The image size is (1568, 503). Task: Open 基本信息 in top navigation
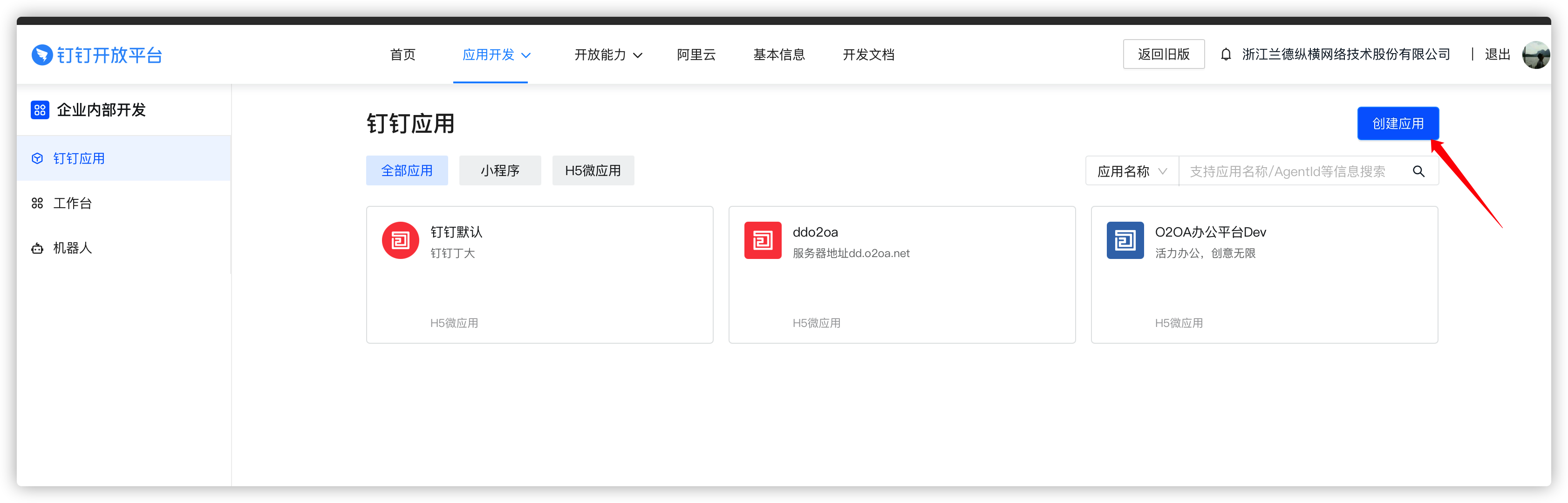(778, 55)
